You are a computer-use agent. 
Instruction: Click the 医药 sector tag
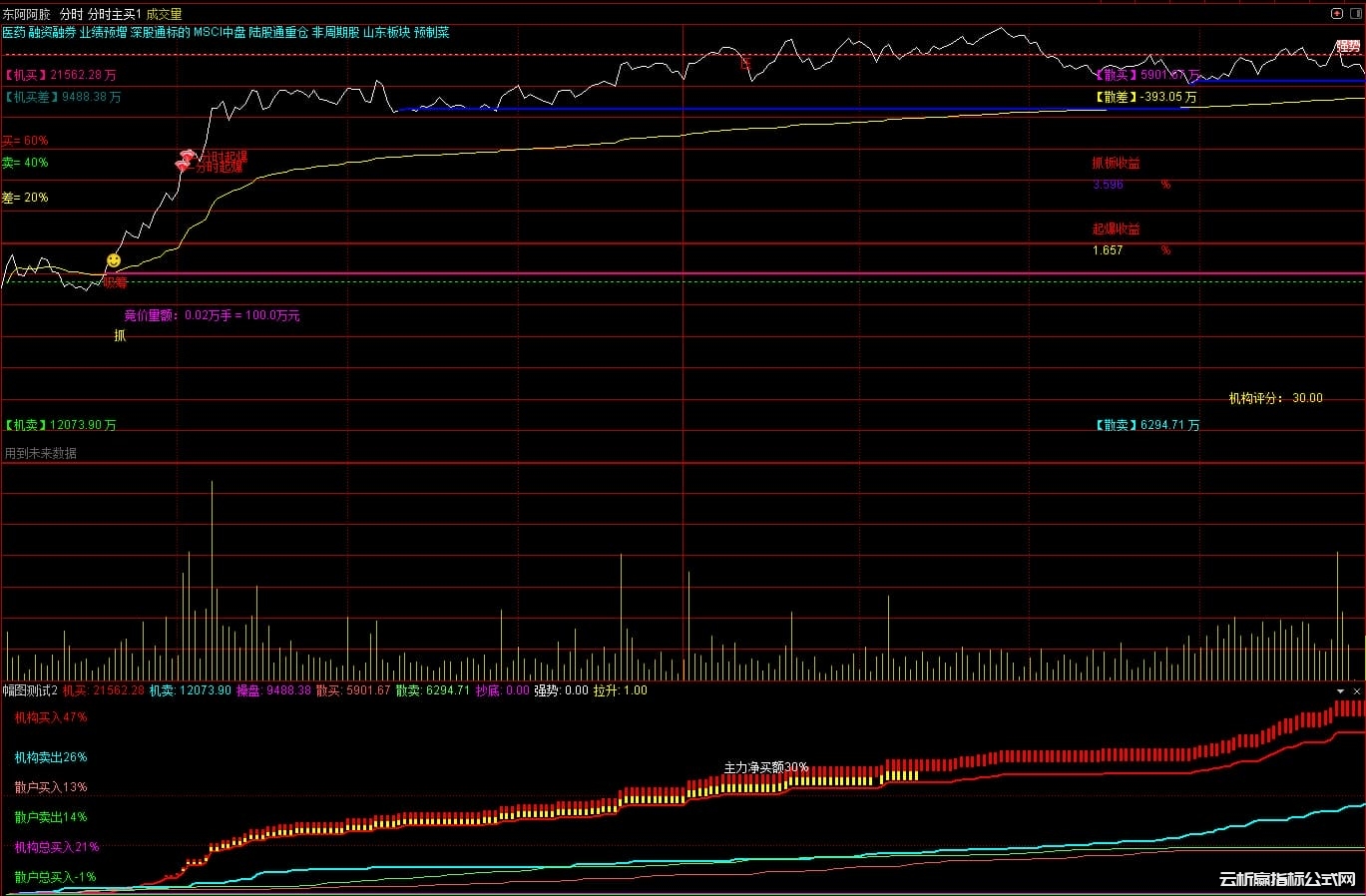click(14, 33)
